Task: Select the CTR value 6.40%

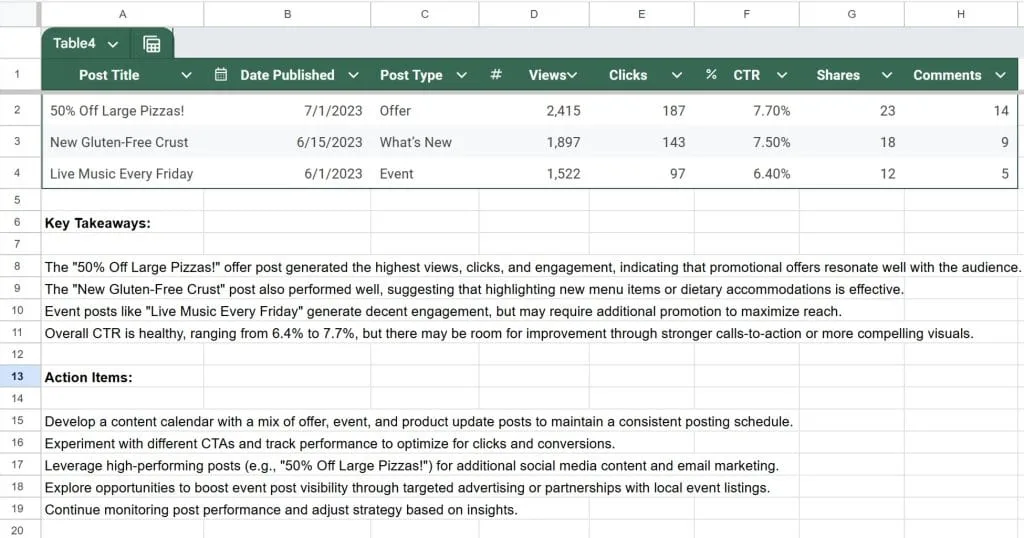Action: tap(746, 174)
